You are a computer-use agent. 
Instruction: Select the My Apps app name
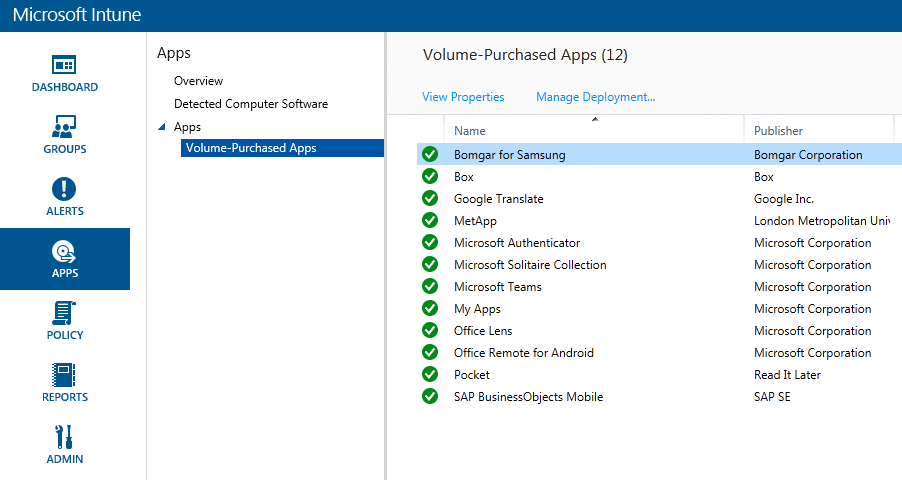tap(477, 309)
